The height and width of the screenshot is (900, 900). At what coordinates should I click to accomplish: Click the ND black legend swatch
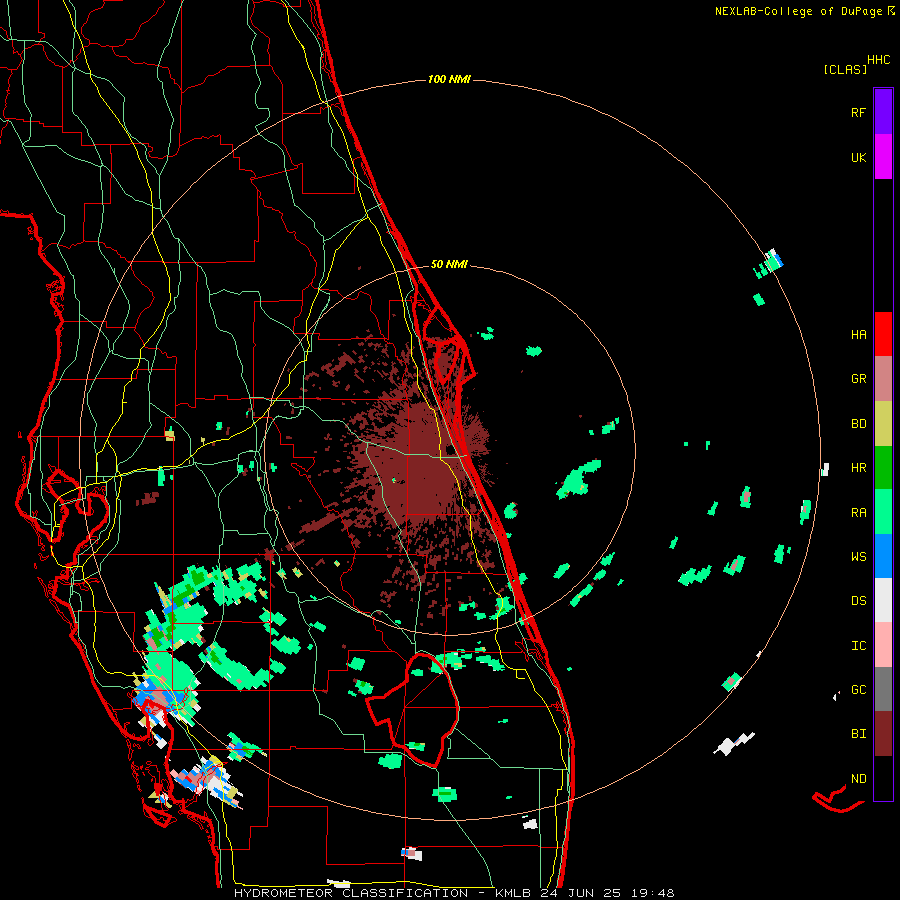883,778
